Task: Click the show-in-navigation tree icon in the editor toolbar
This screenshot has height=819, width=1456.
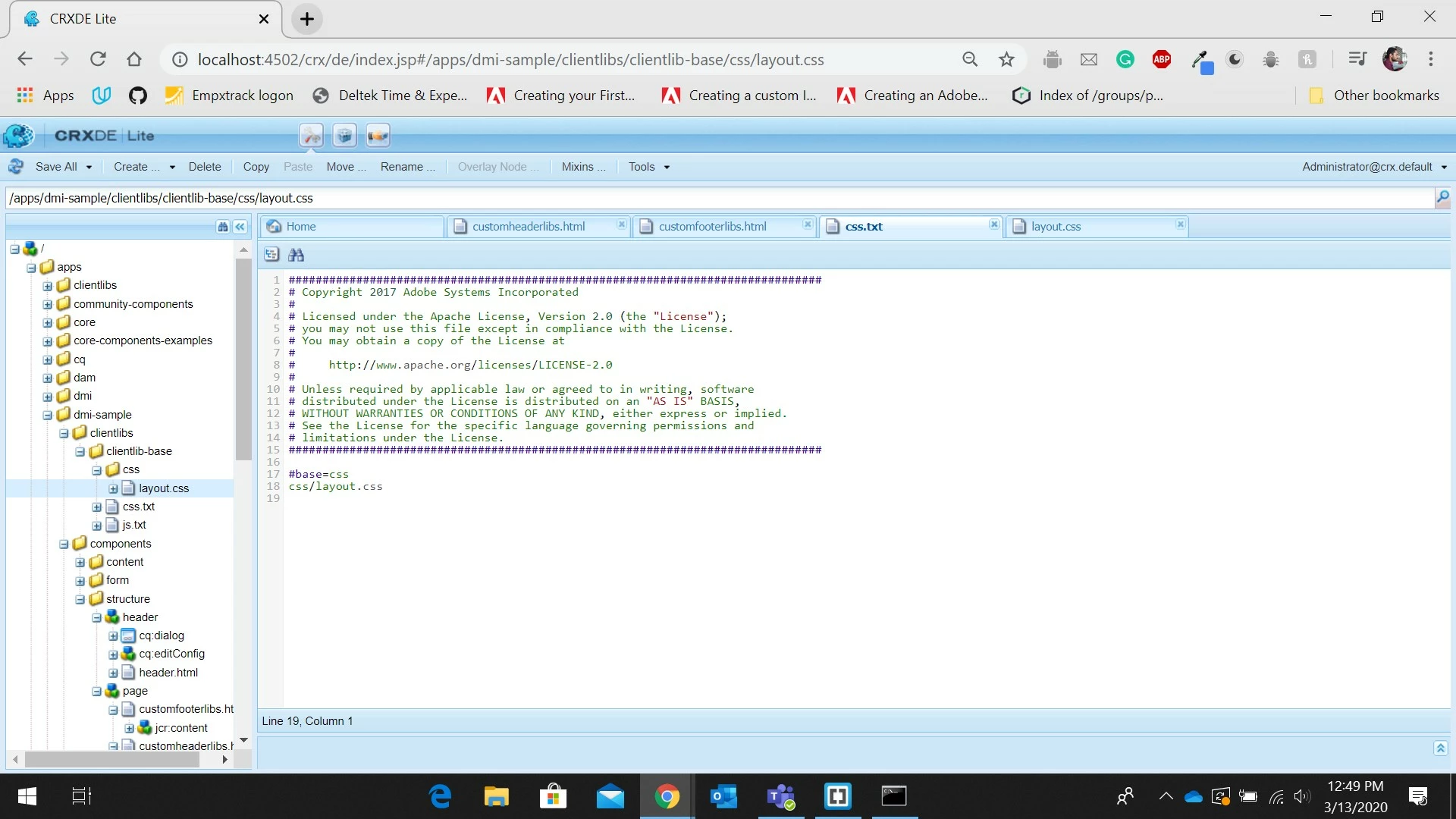Action: pyautogui.click(x=271, y=255)
